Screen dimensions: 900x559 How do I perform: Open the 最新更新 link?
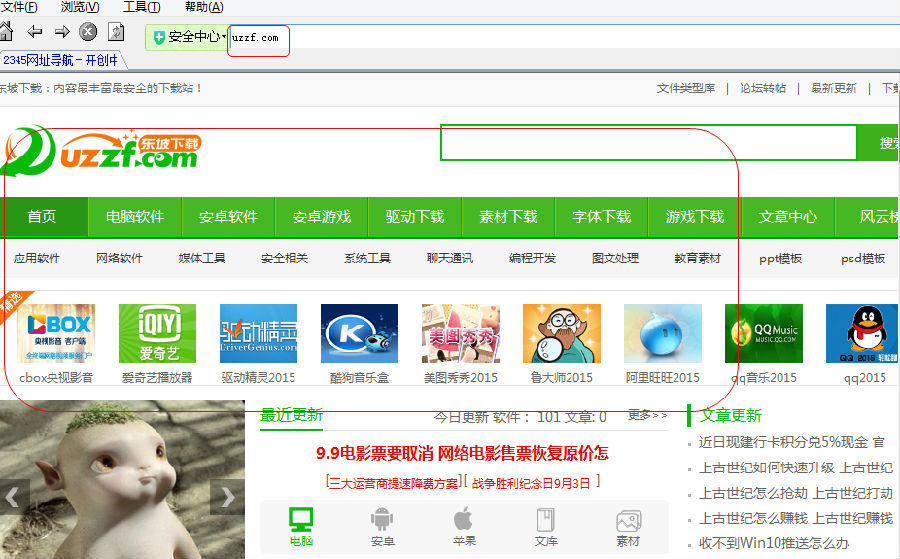pos(833,88)
